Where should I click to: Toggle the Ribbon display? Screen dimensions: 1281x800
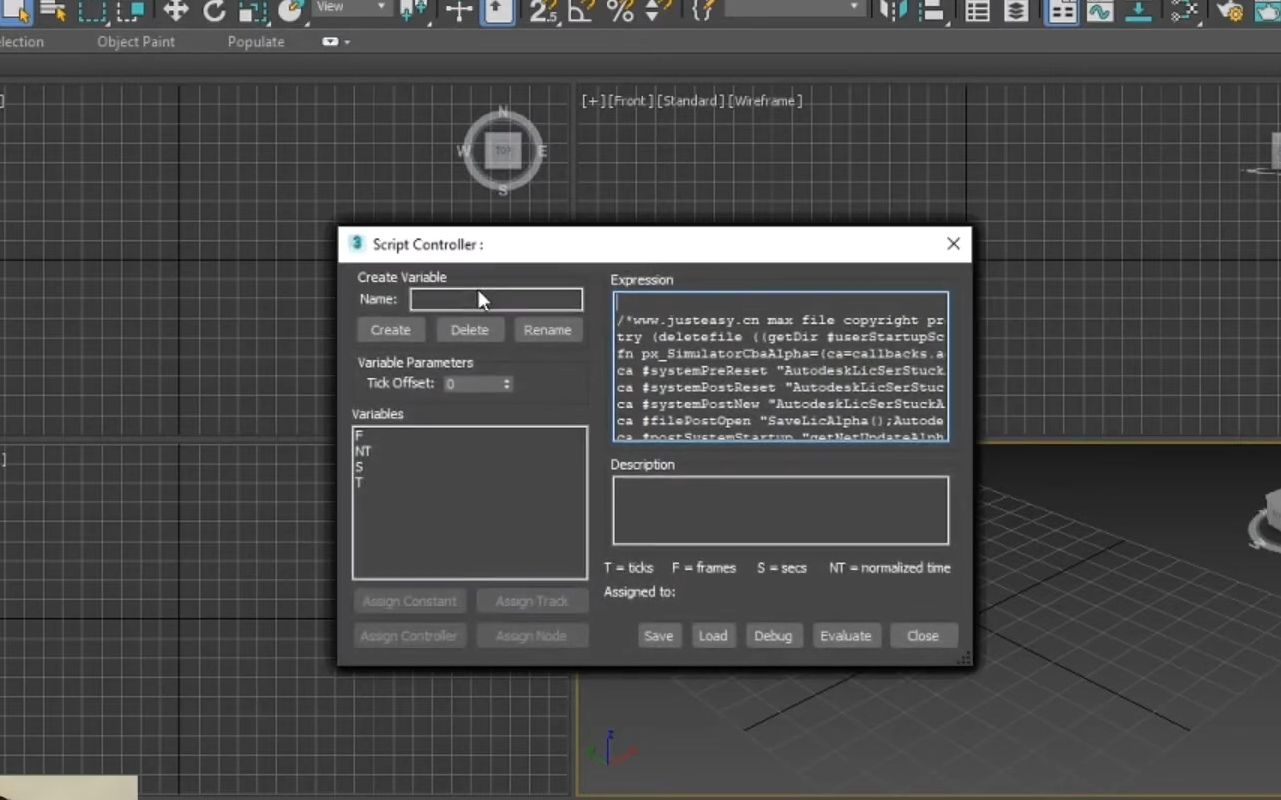click(x=1062, y=11)
